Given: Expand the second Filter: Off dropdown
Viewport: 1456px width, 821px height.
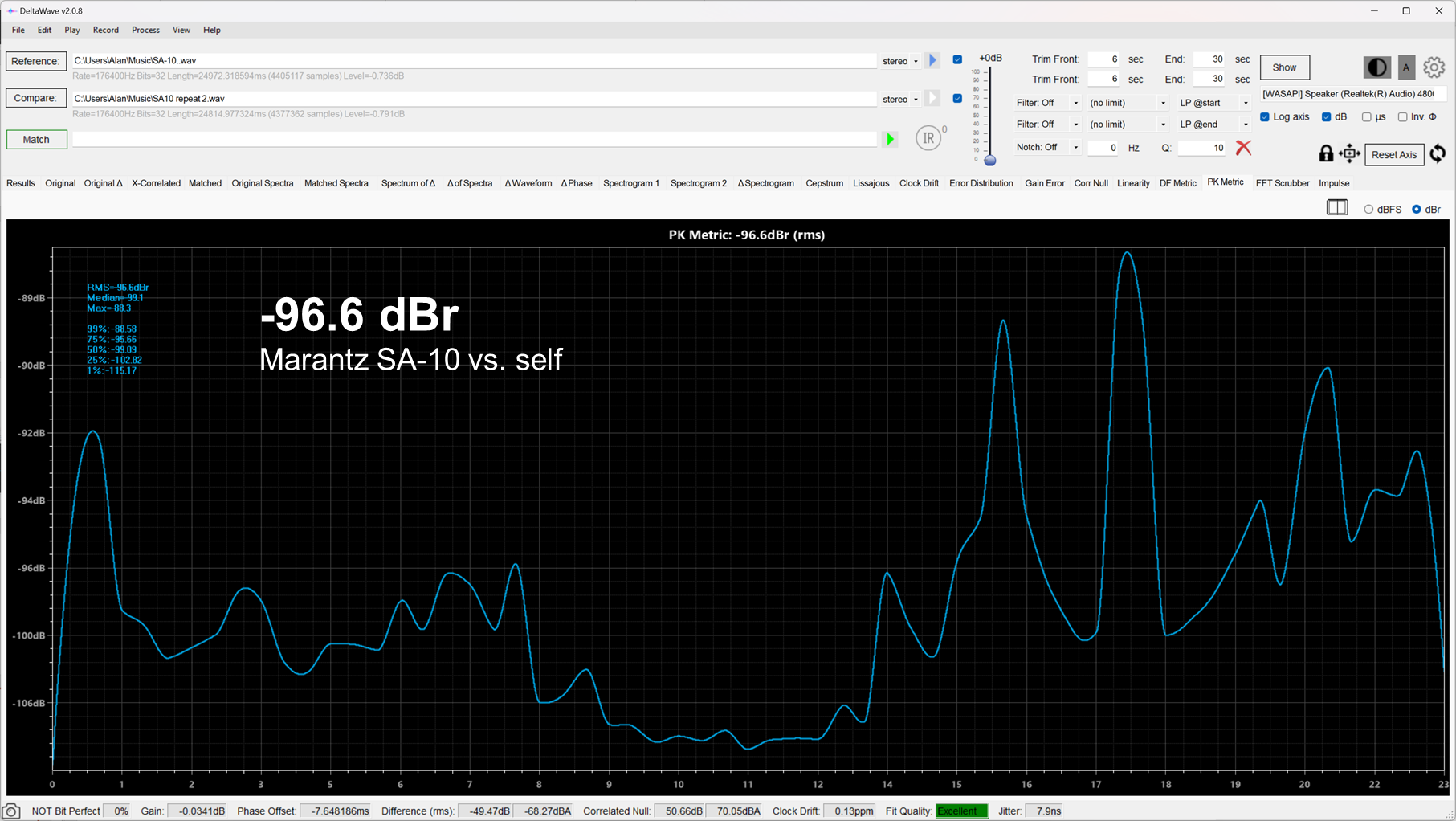Looking at the screenshot, I should pos(1047,125).
